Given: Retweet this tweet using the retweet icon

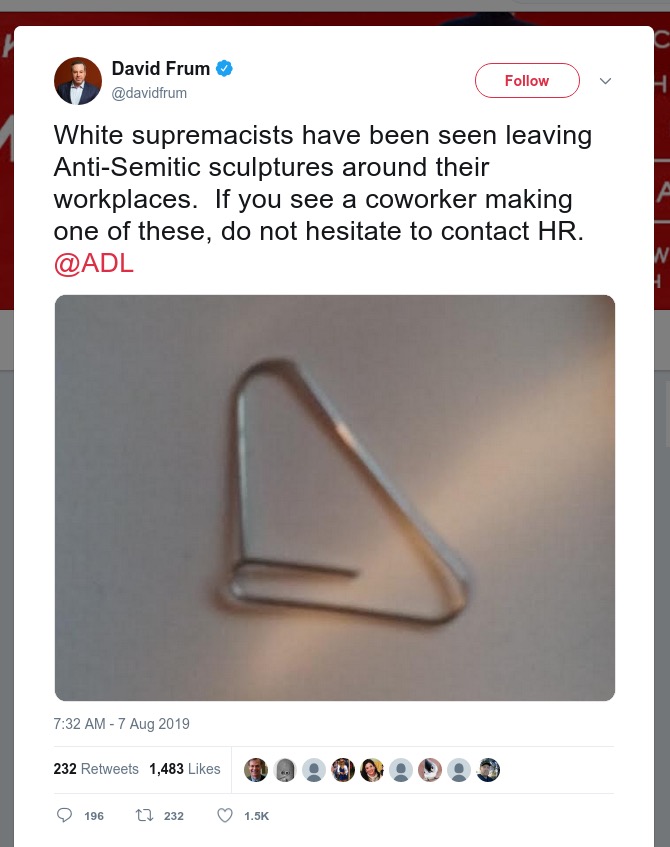Looking at the screenshot, I should point(144,815).
